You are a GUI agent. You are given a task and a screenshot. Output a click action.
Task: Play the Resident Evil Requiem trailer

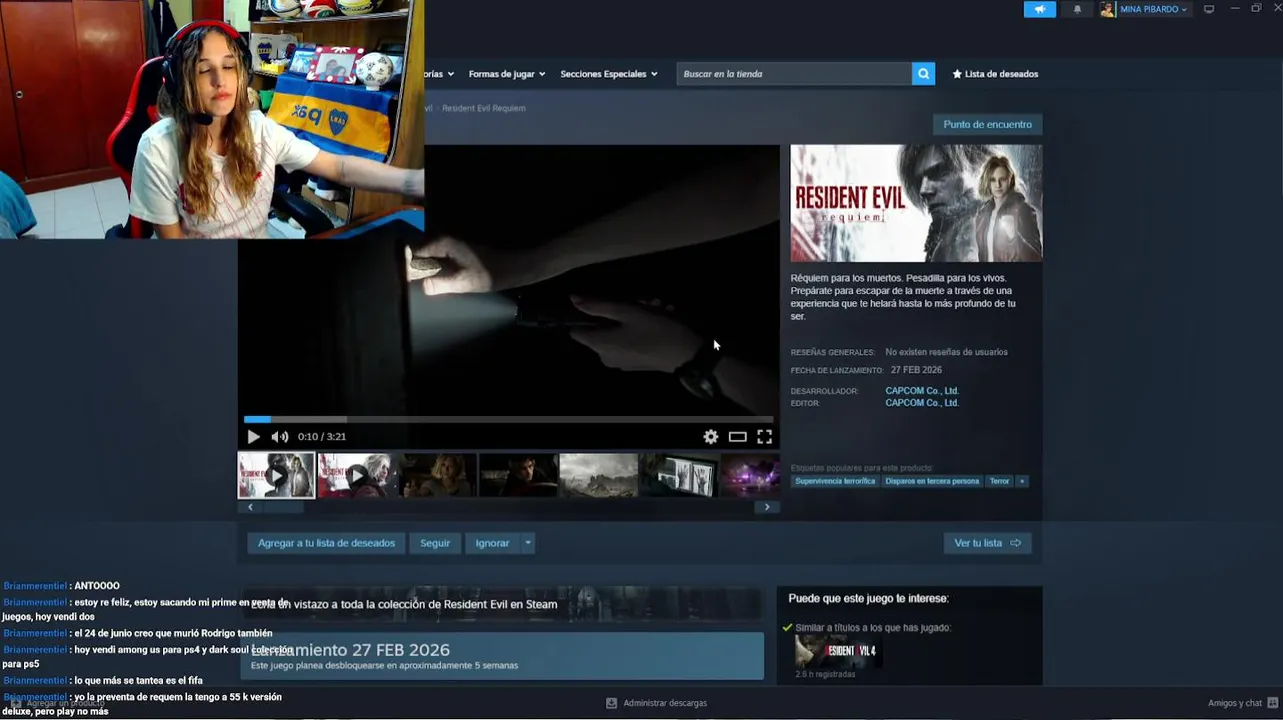[x=253, y=437]
